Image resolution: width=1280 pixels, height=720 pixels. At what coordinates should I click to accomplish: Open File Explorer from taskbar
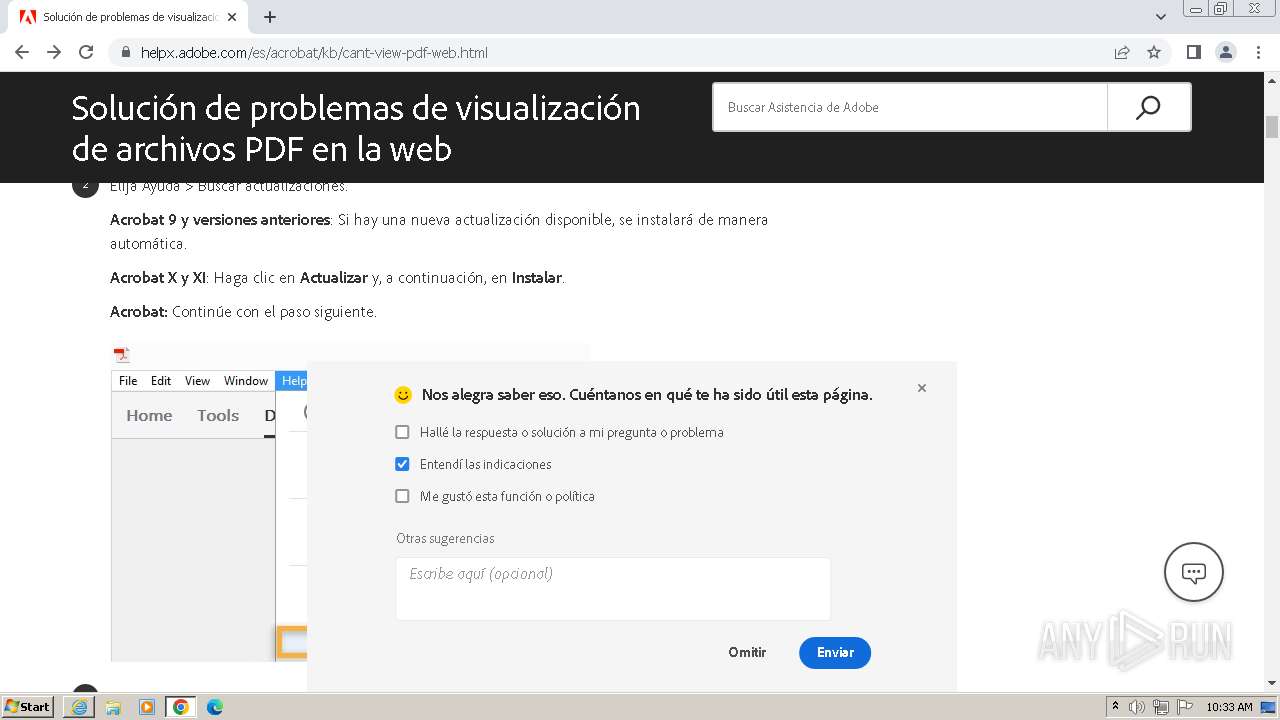[113, 707]
